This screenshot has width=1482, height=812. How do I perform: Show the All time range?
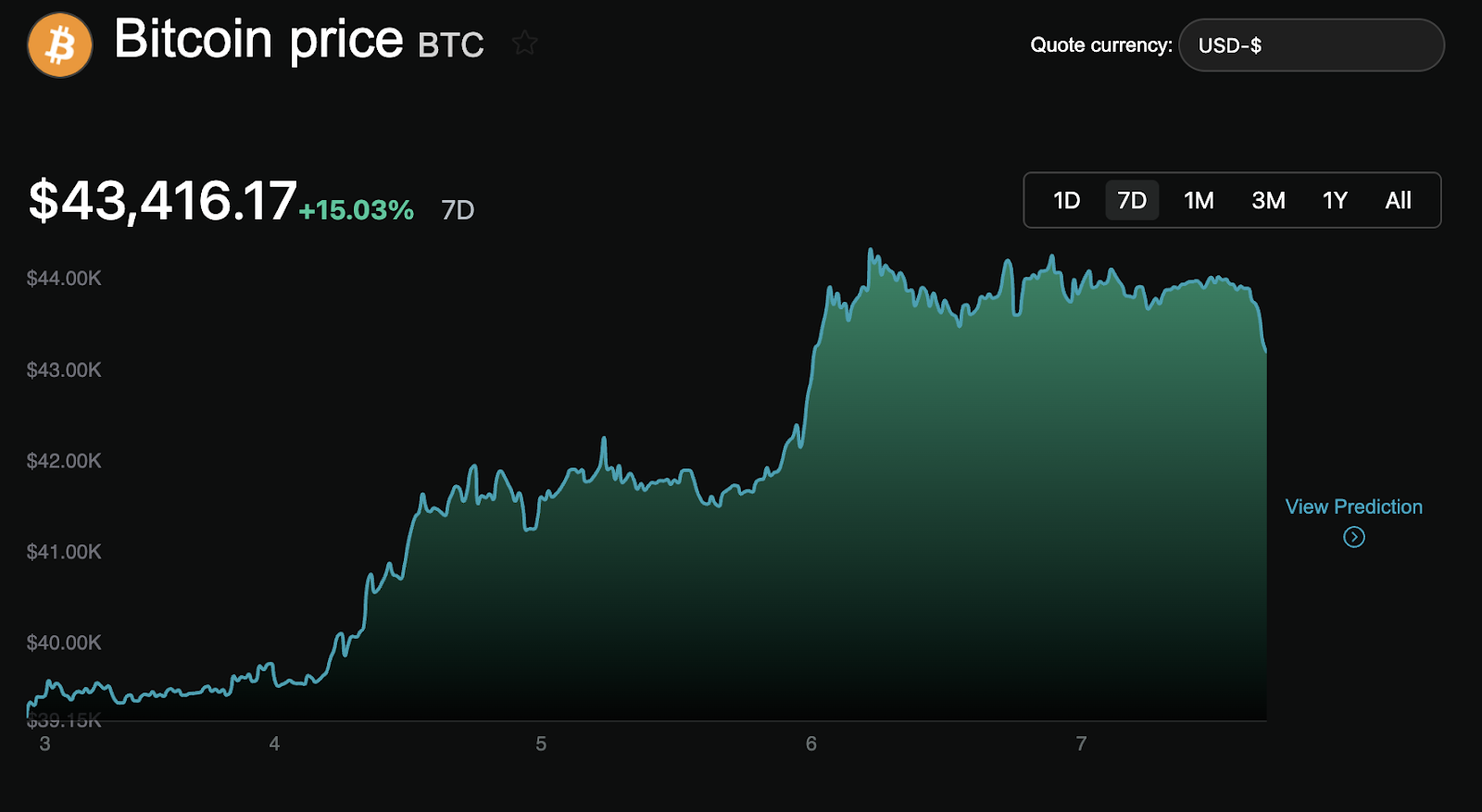click(1398, 200)
